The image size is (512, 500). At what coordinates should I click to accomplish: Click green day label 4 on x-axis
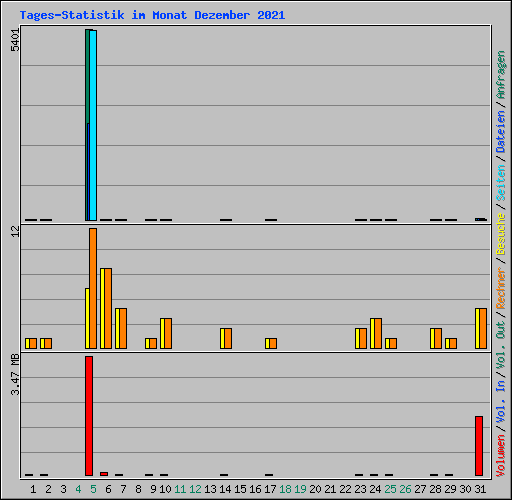pyautogui.click(x=78, y=489)
